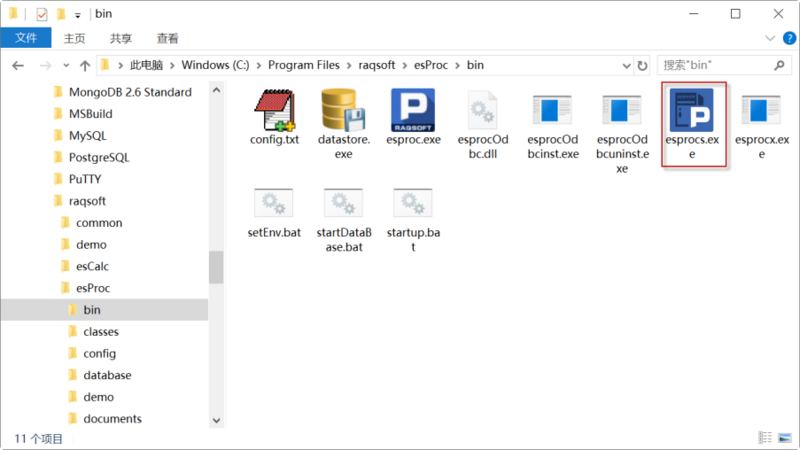The image size is (800, 450).
Task: Select the highlighted bin folder in tree
Action: (x=104, y=310)
